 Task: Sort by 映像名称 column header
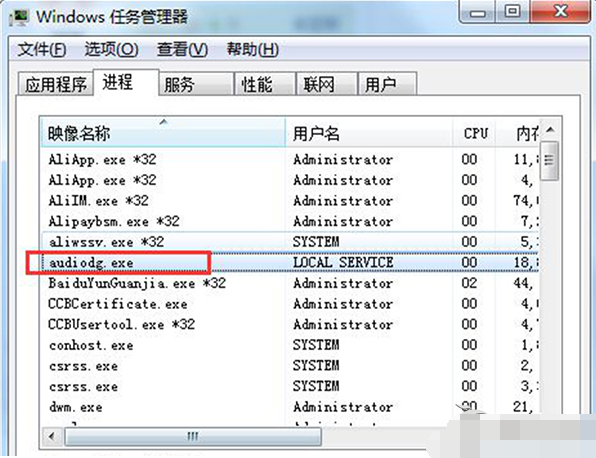click(163, 133)
